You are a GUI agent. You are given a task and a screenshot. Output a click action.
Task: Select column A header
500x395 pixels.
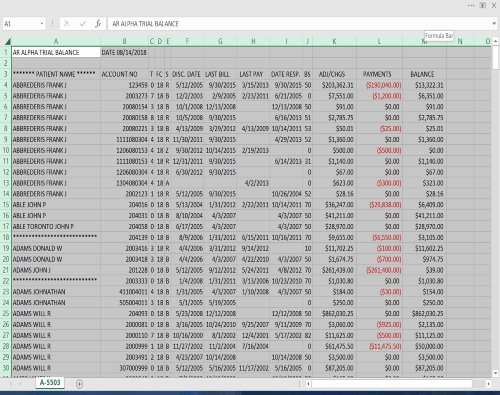[56, 41]
